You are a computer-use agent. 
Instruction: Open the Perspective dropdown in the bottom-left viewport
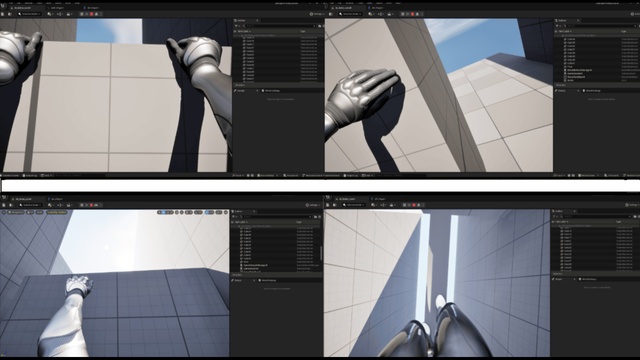click(x=16, y=212)
